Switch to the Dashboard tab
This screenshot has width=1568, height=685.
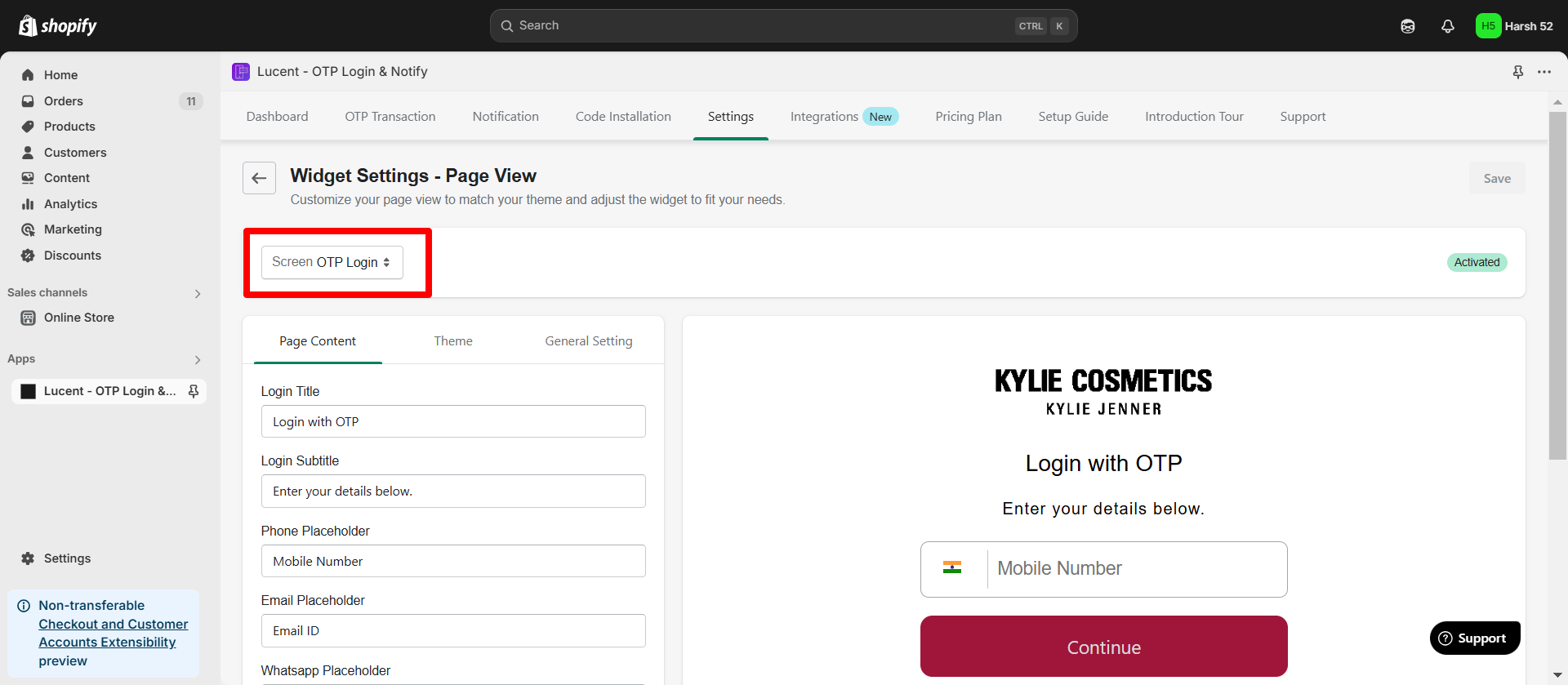pos(278,117)
